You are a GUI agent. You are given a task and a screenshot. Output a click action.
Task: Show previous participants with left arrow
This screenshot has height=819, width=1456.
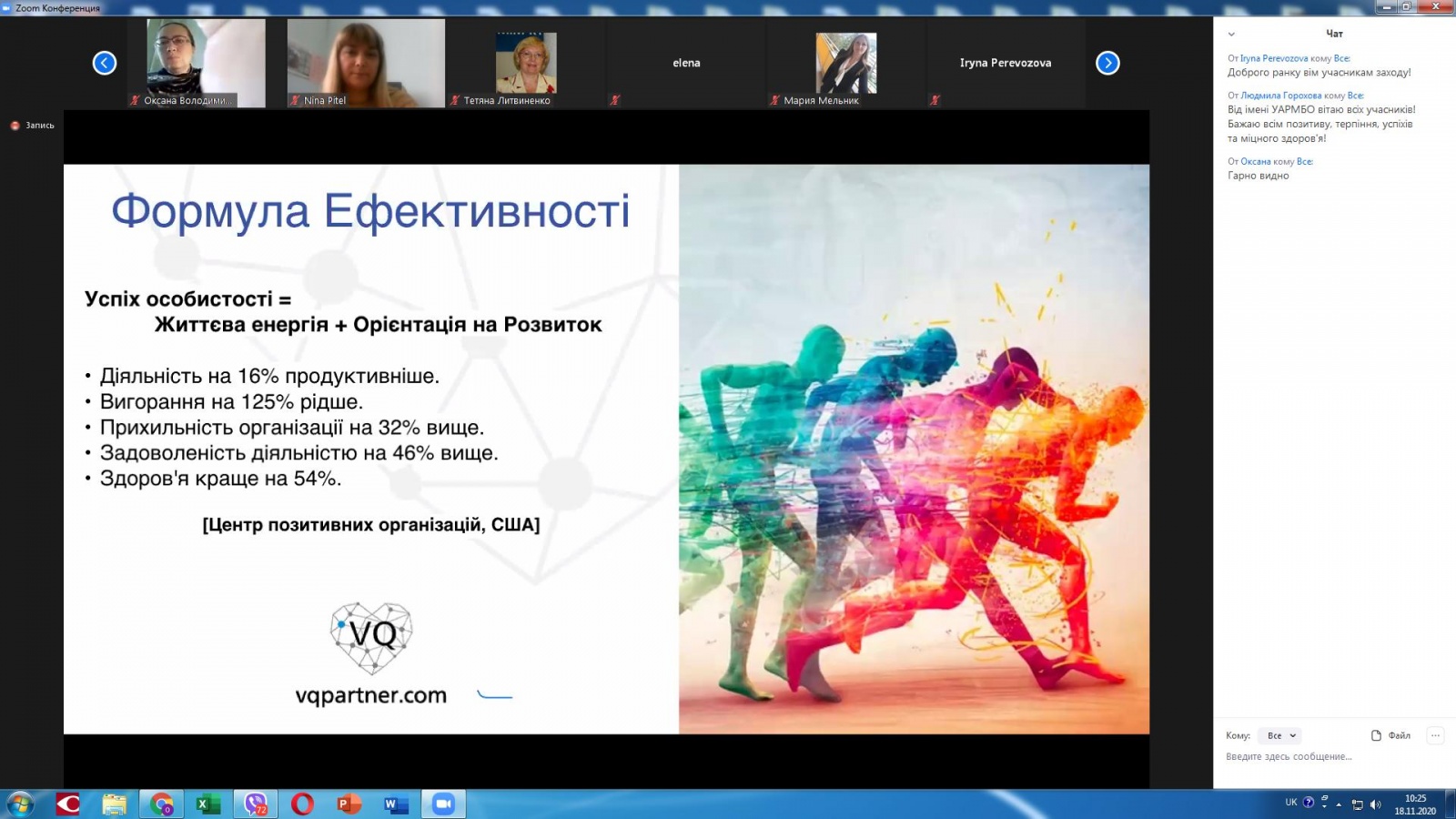105,63
